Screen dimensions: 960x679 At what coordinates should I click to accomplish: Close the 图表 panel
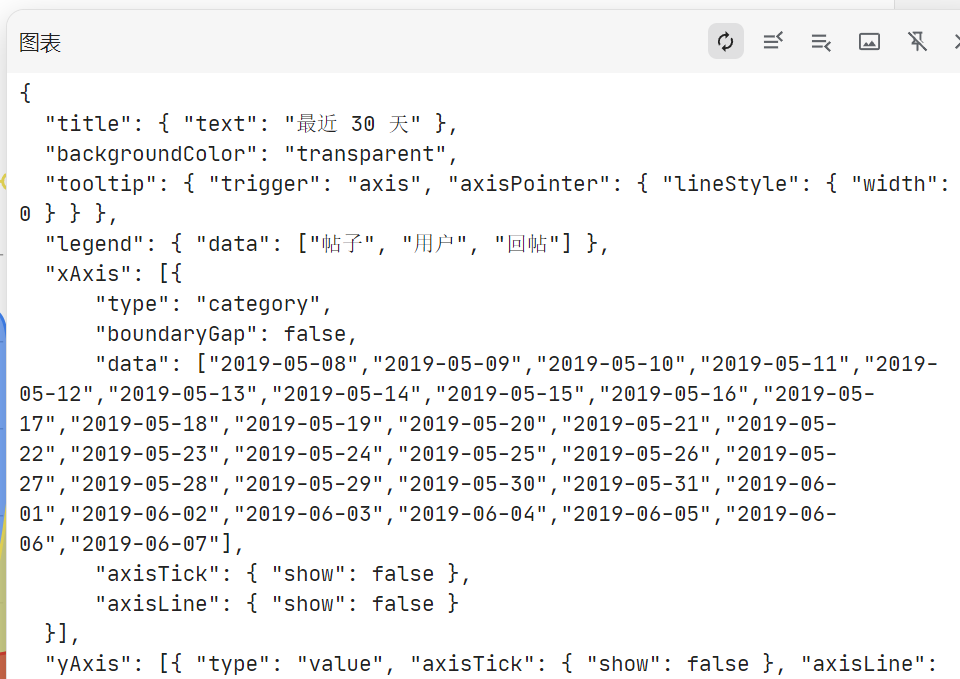[x=955, y=41]
